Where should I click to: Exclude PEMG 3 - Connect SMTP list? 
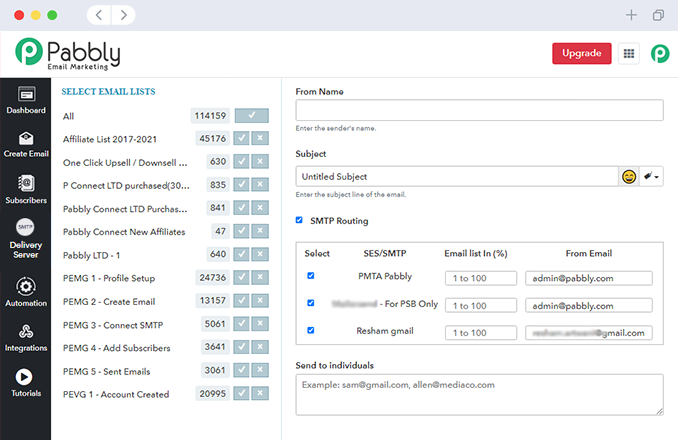[260, 324]
